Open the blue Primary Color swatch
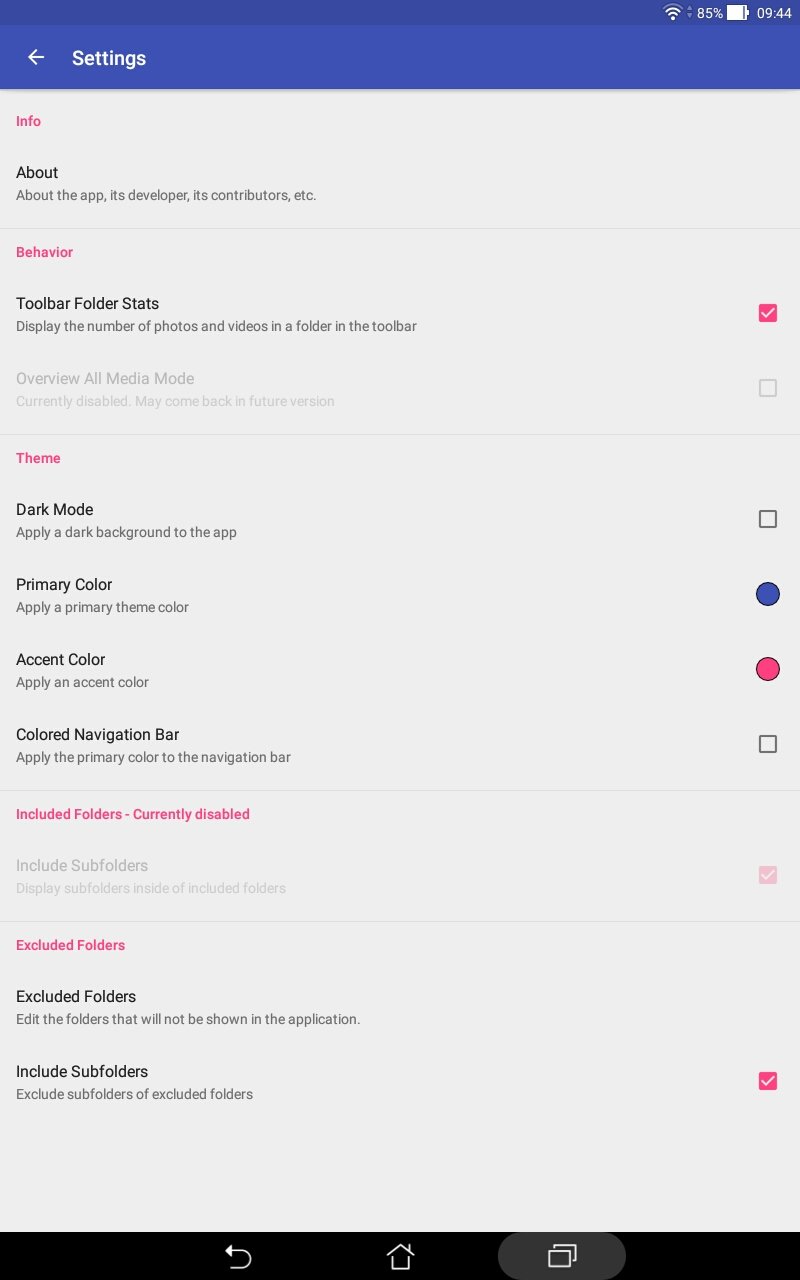The width and height of the screenshot is (800, 1280). [x=768, y=594]
